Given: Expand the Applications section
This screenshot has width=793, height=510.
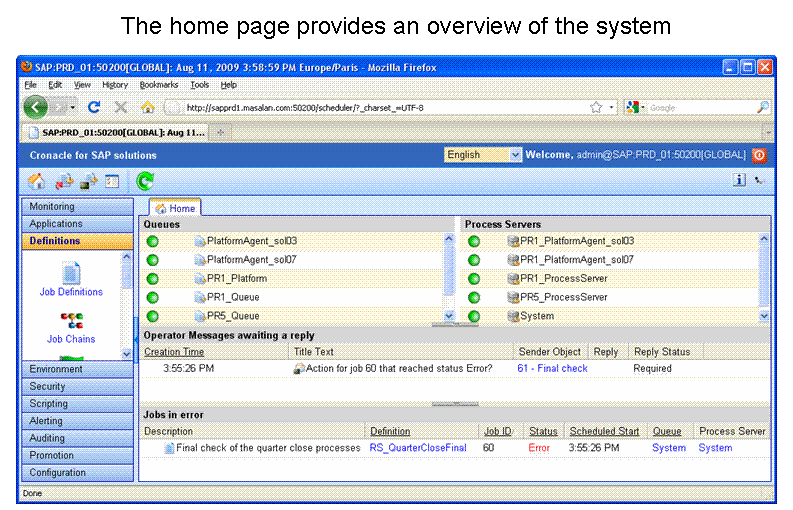Looking at the screenshot, I should [x=77, y=224].
